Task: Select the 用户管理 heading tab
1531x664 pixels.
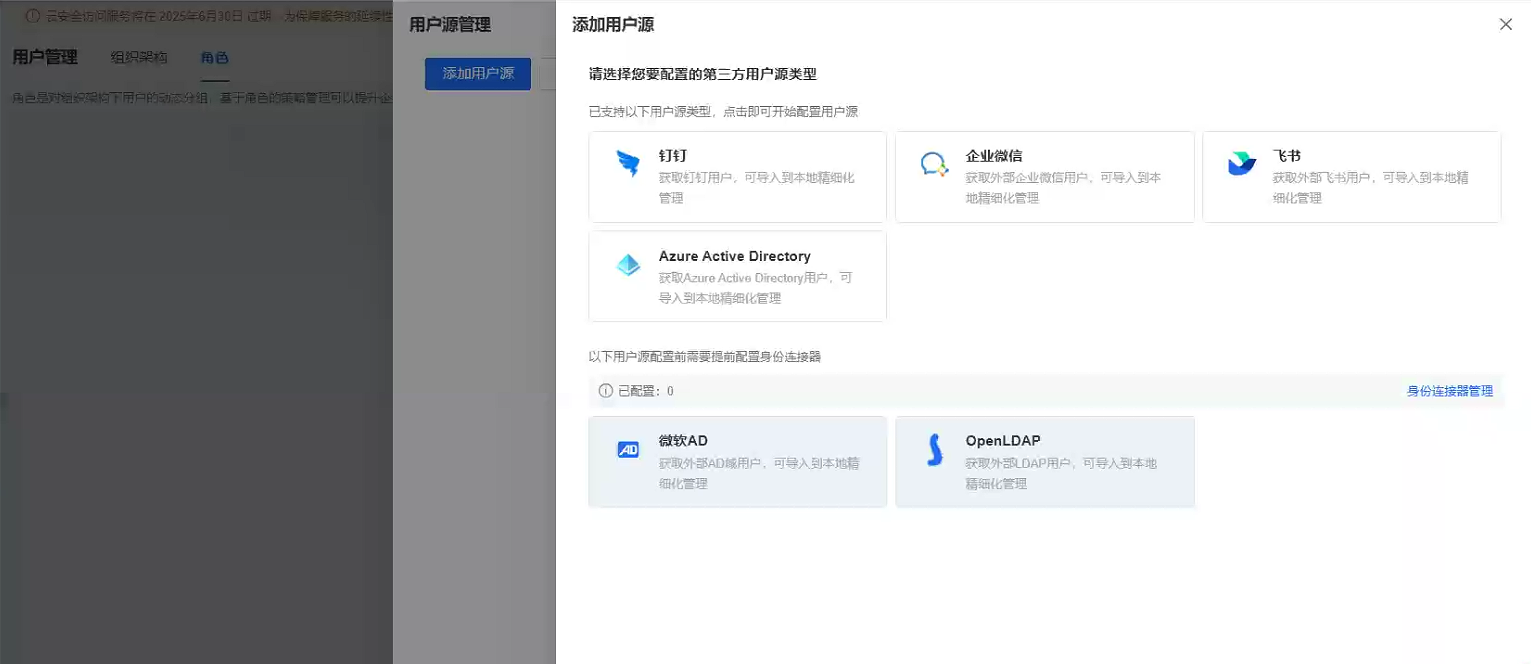Action: (45, 57)
